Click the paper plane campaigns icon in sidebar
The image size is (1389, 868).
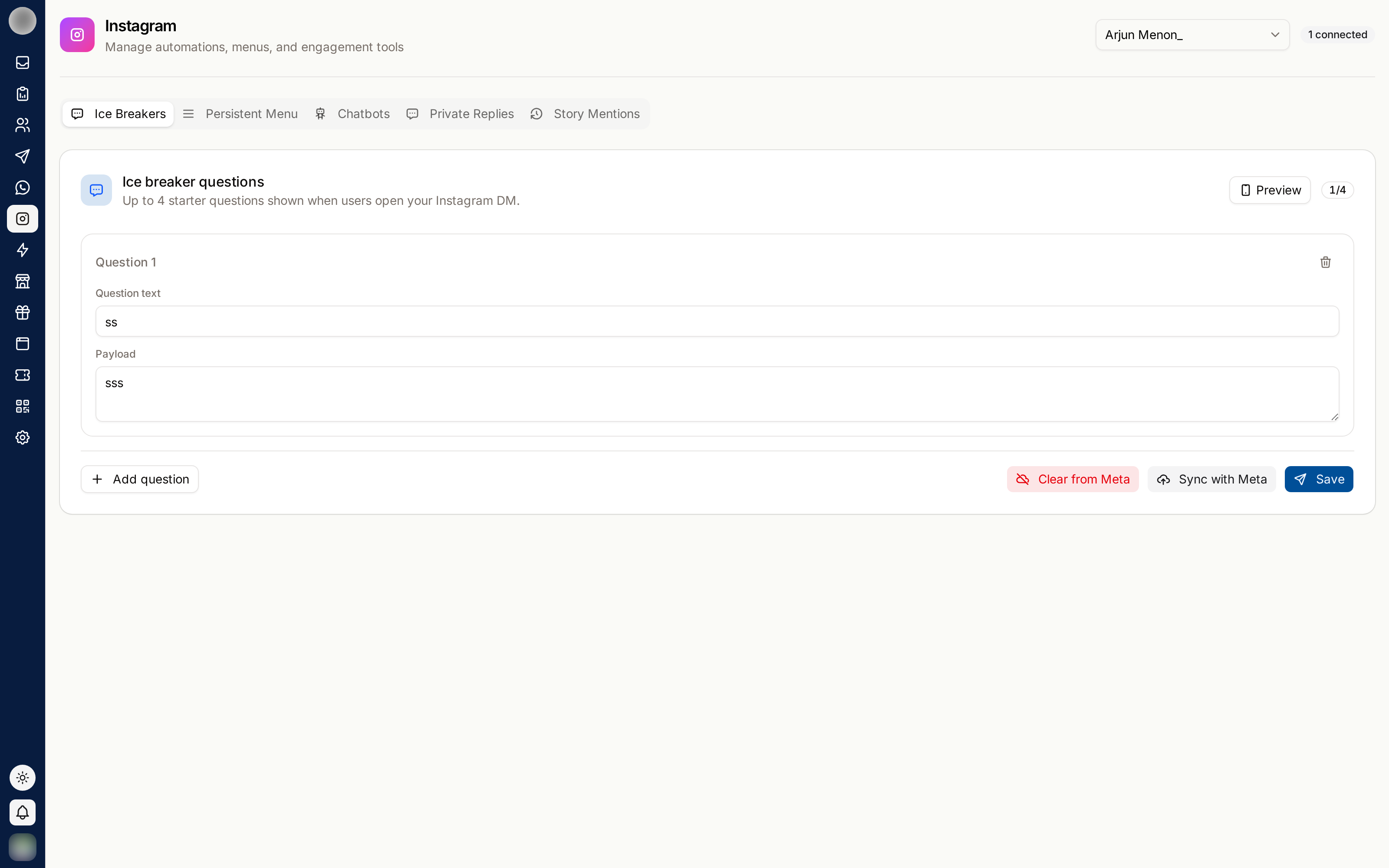tap(23, 156)
